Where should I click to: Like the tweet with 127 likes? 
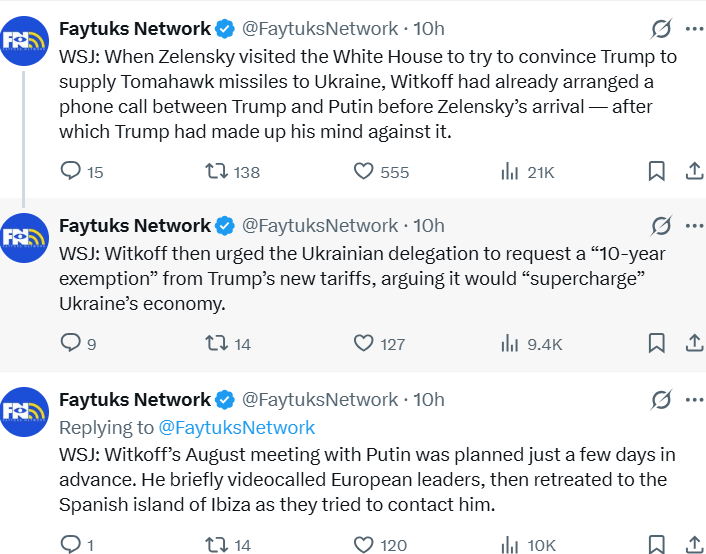click(x=365, y=343)
